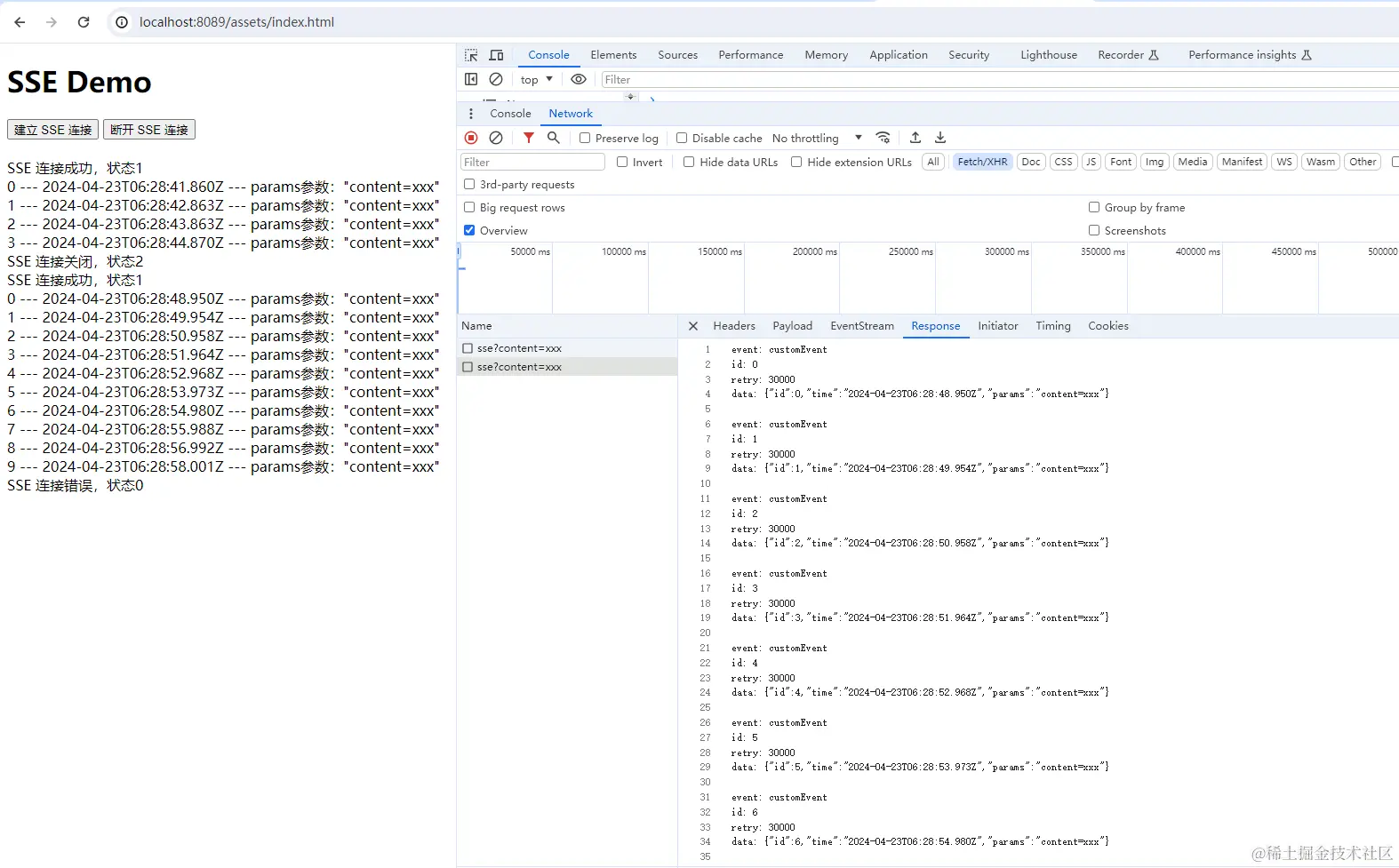The height and width of the screenshot is (868, 1399).
Task: Enable Preserve log checkbox
Action: click(x=585, y=138)
